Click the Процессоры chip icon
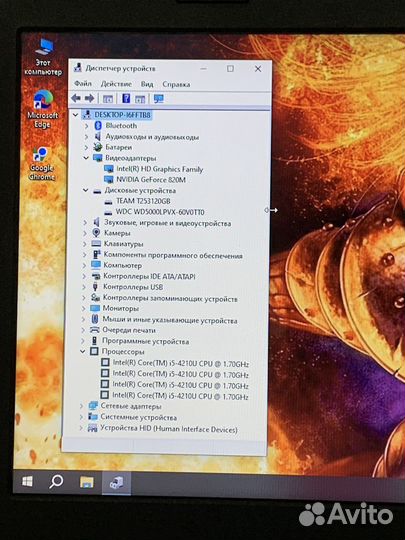This screenshot has height=540, width=405. tap(94, 351)
